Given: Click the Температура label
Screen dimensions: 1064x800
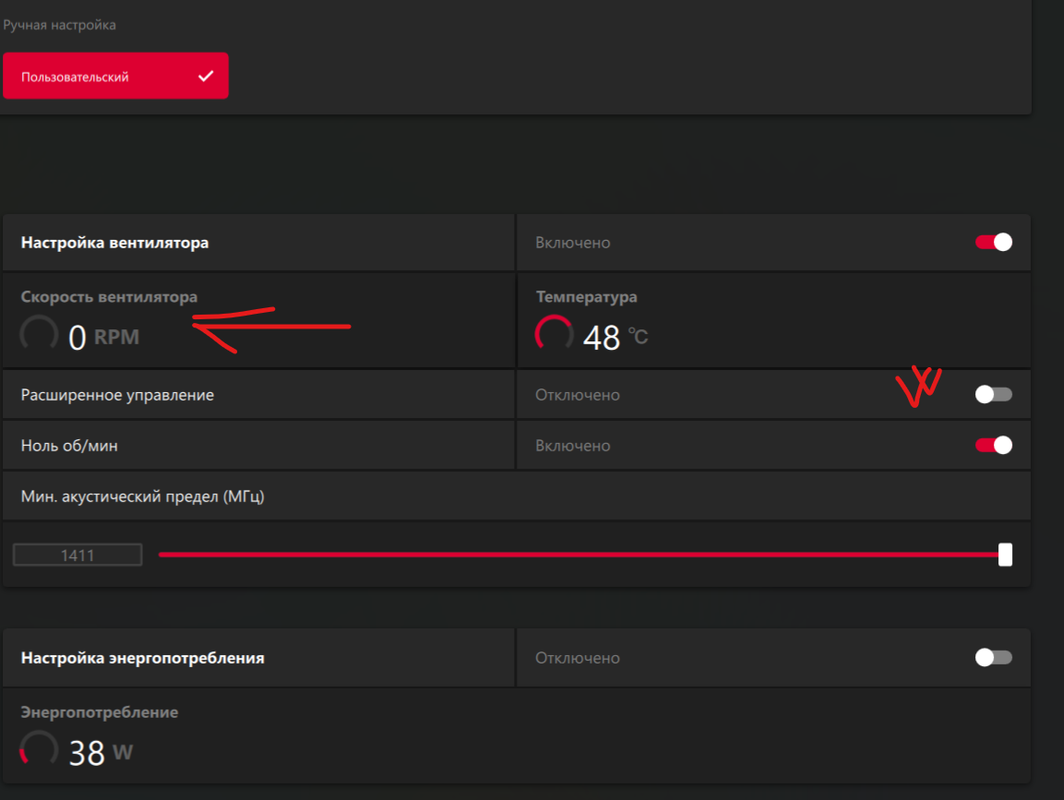Looking at the screenshot, I should (587, 297).
